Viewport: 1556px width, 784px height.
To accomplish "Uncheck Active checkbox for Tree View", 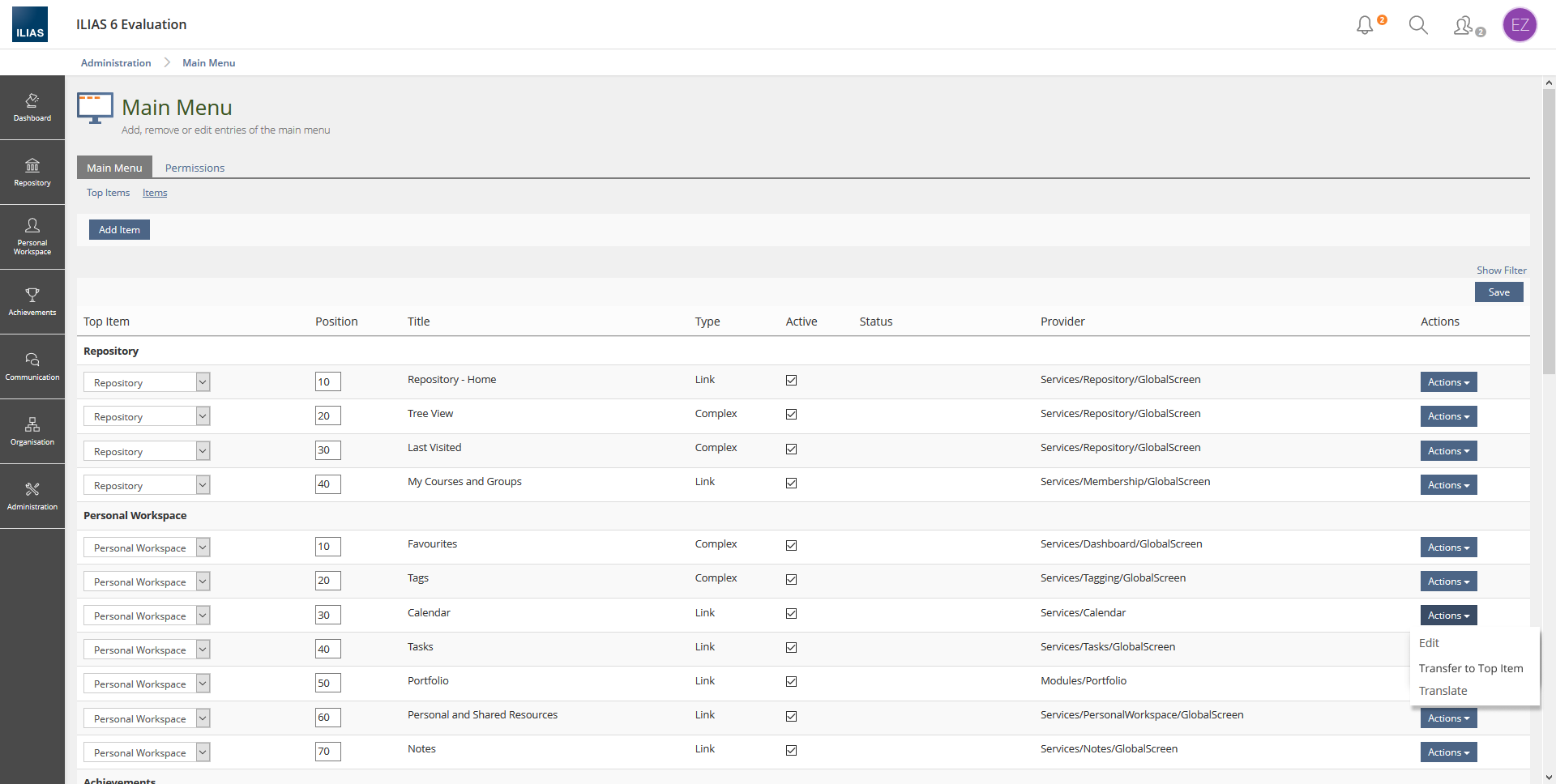I will point(791,415).
